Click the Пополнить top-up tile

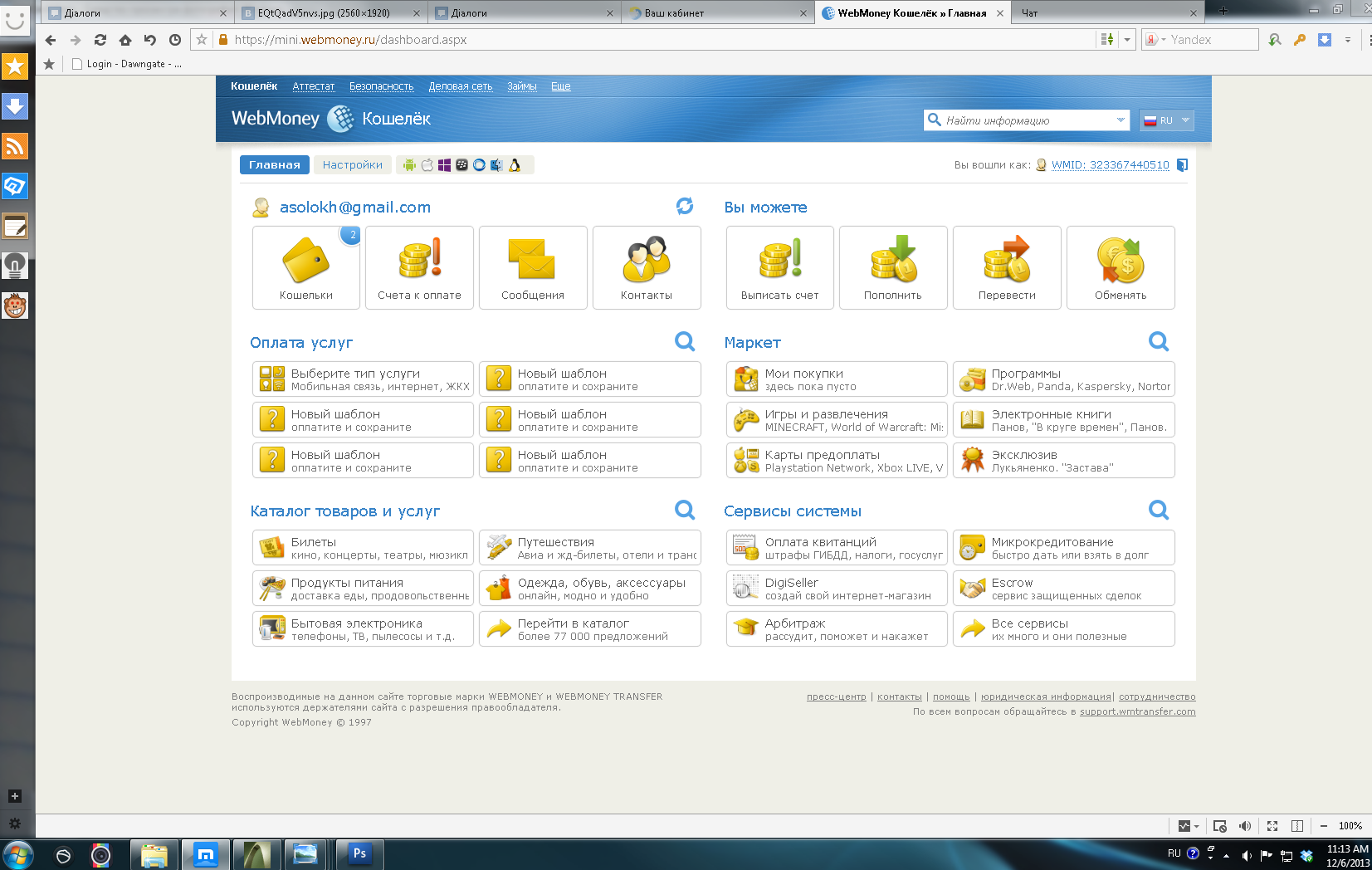(893, 267)
